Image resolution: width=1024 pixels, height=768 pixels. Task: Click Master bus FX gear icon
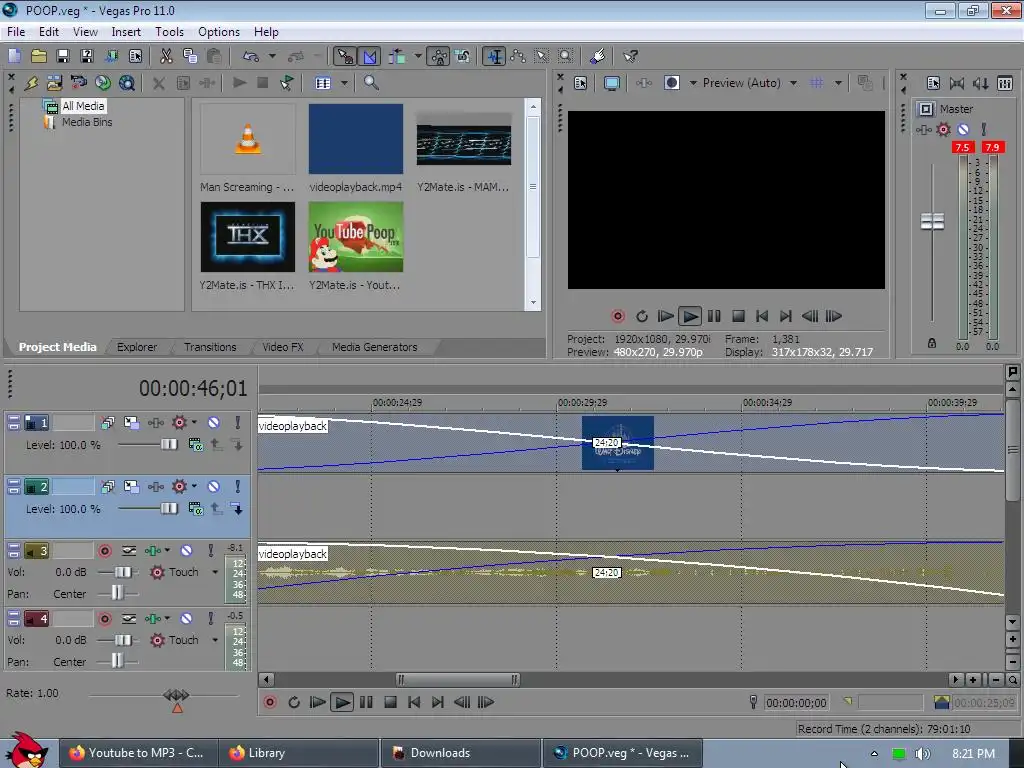click(943, 129)
